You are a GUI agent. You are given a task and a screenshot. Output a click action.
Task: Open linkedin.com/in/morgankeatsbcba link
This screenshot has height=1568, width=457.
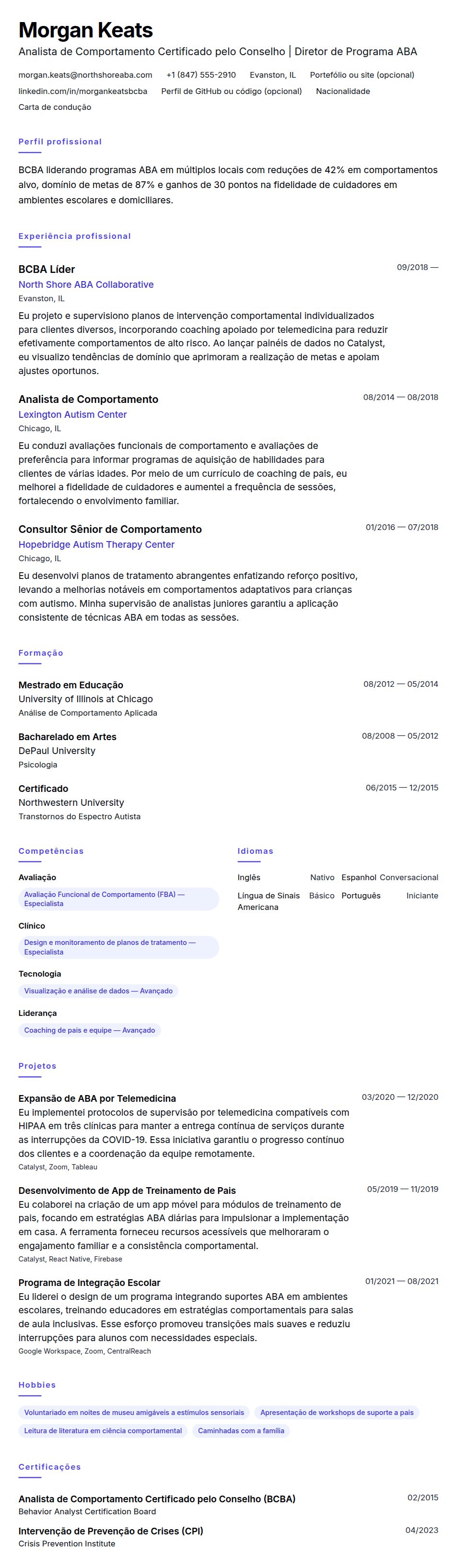point(83,91)
